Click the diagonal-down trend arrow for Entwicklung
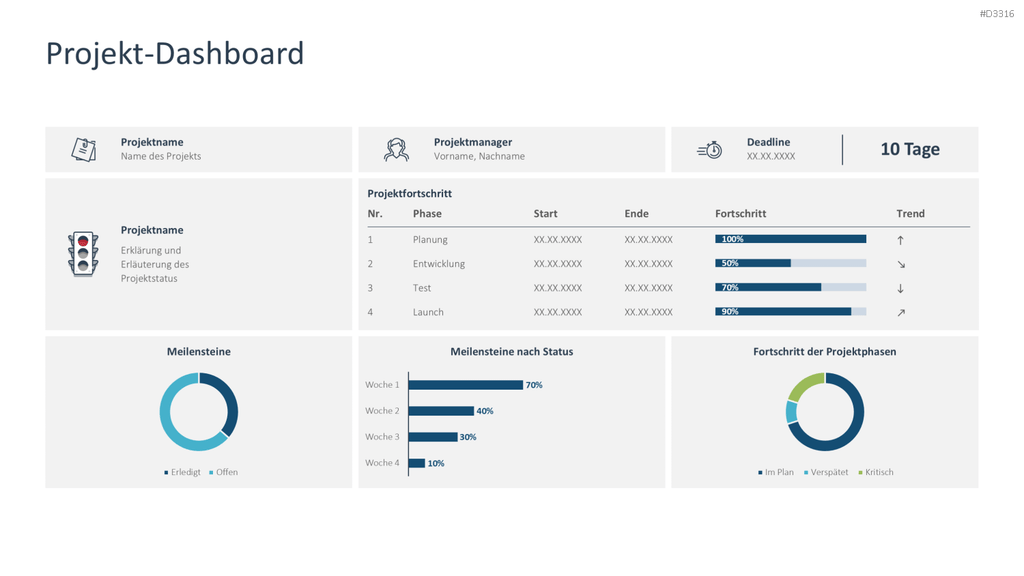Viewport: 1024px width, 576px height. pyautogui.click(x=901, y=264)
